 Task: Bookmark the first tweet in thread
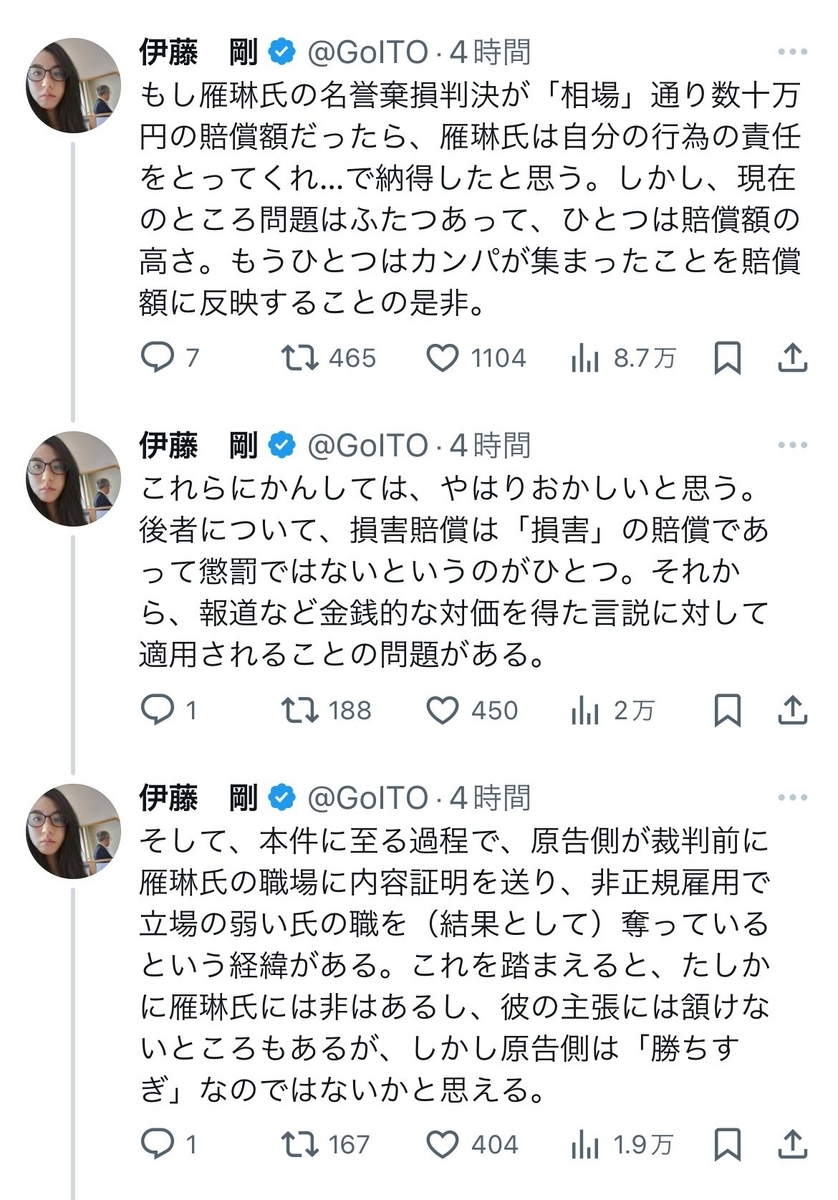tap(727, 357)
